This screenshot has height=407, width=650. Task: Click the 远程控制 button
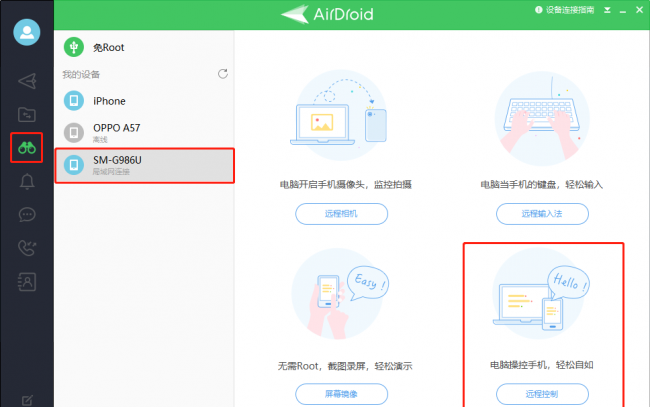pos(542,394)
